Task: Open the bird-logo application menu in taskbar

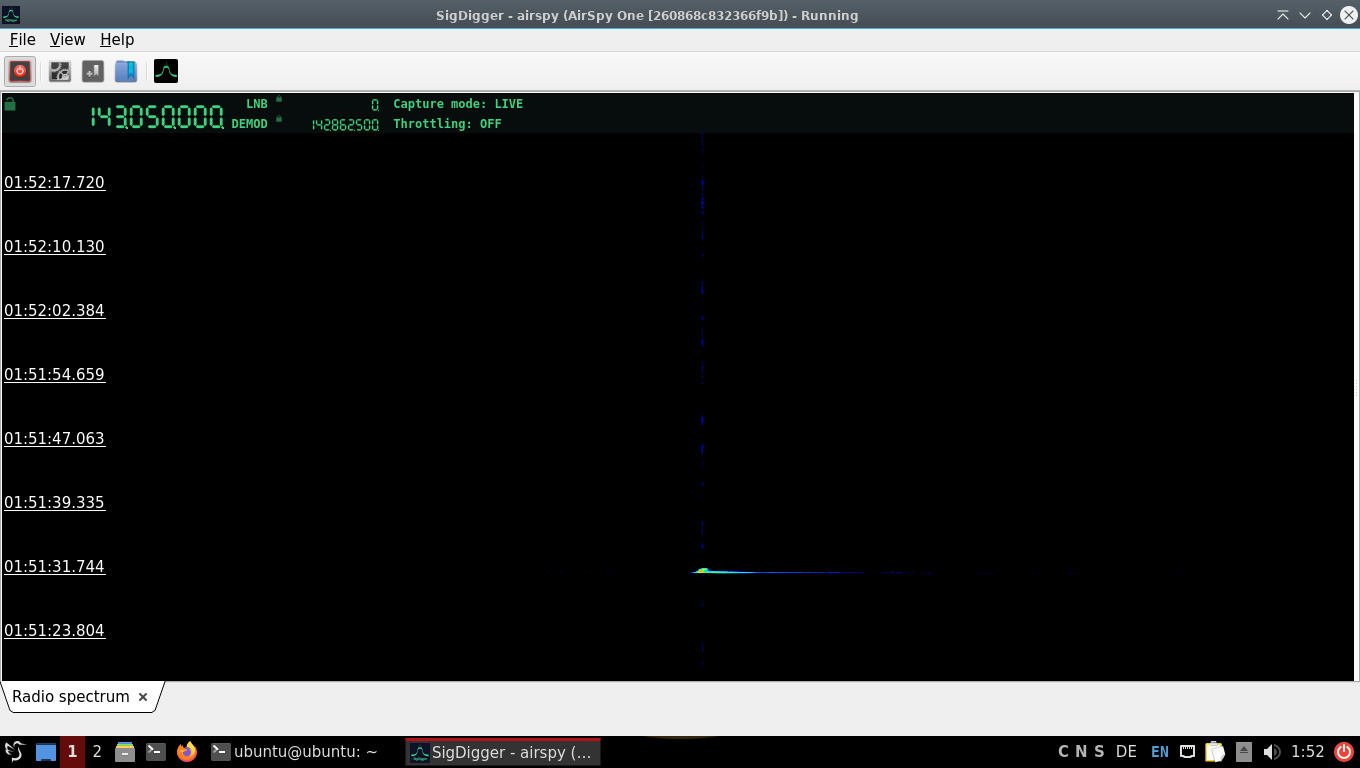Action: click(14, 752)
